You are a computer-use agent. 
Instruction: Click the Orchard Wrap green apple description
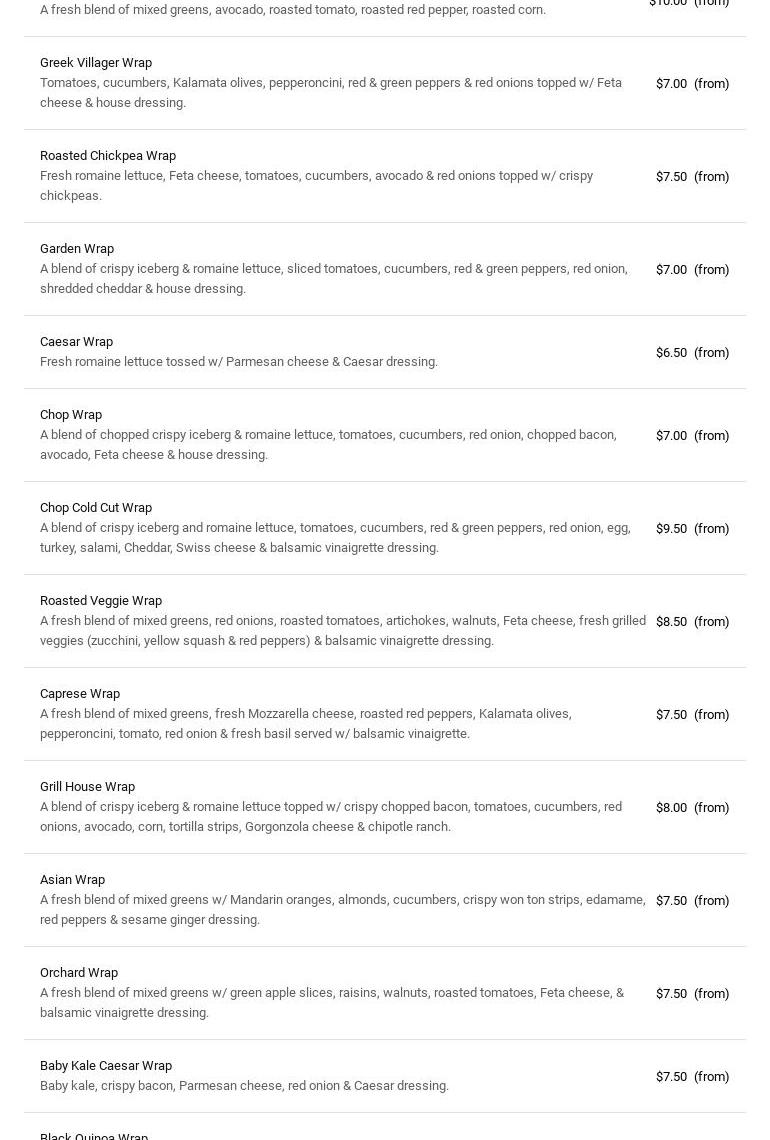(x=331, y=1003)
